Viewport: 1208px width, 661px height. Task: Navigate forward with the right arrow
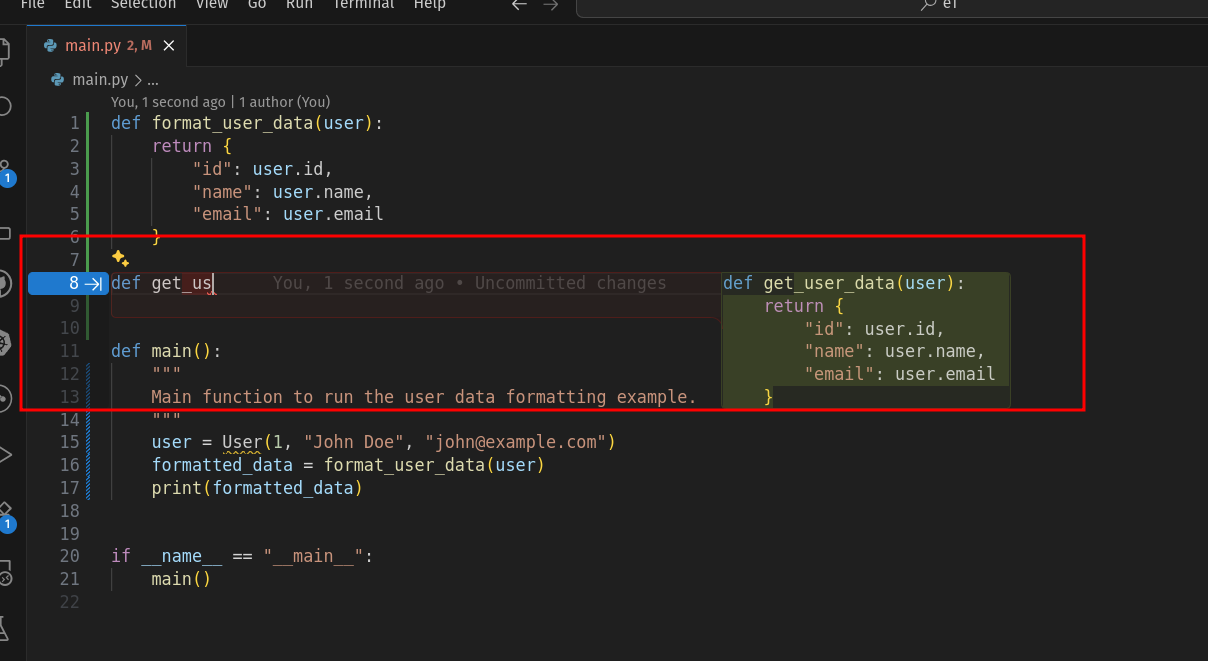[x=550, y=5]
